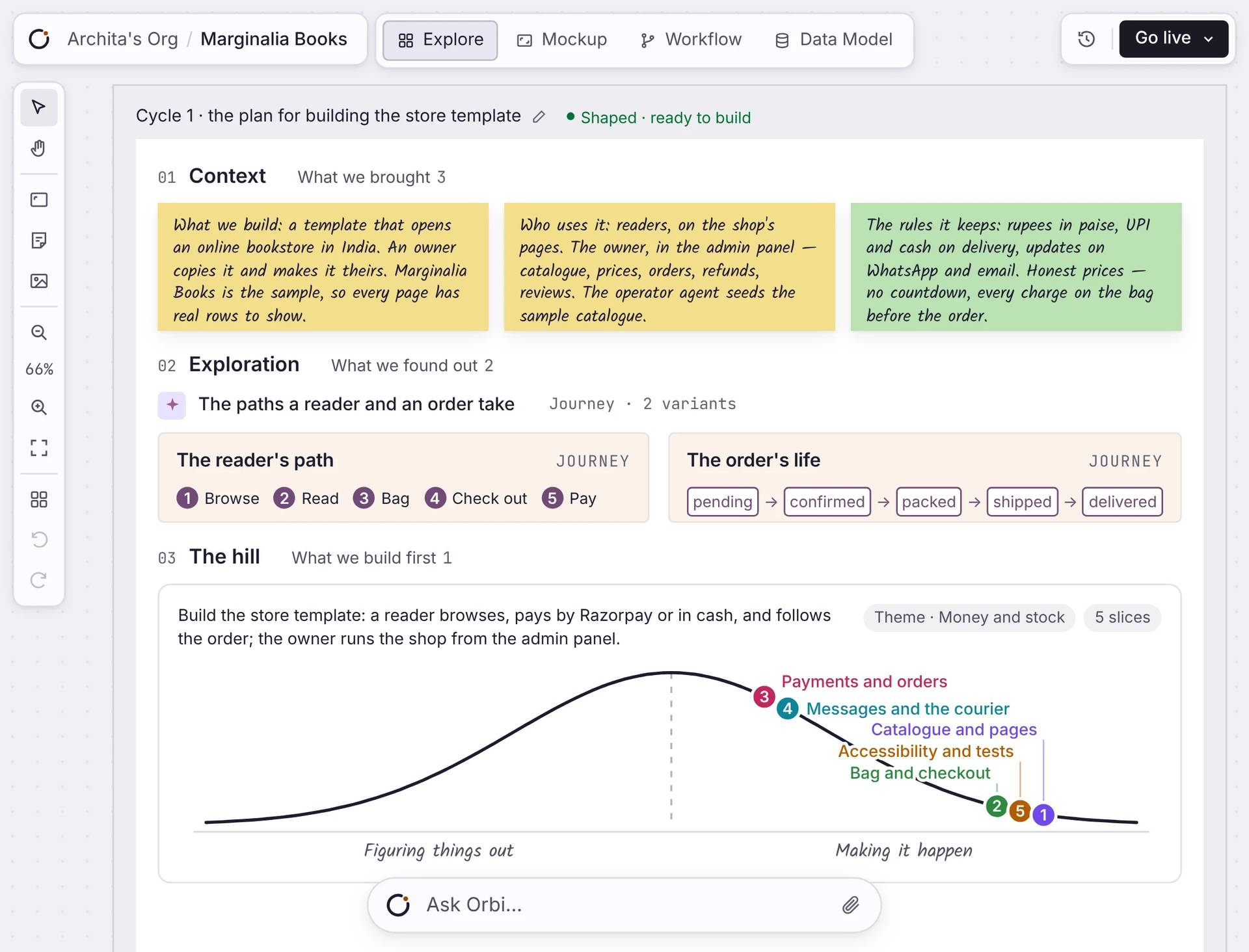The height and width of the screenshot is (952, 1249).
Task: Select hill marker 4 Messages and the courier
Action: pyautogui.click(x=788, y=708)
